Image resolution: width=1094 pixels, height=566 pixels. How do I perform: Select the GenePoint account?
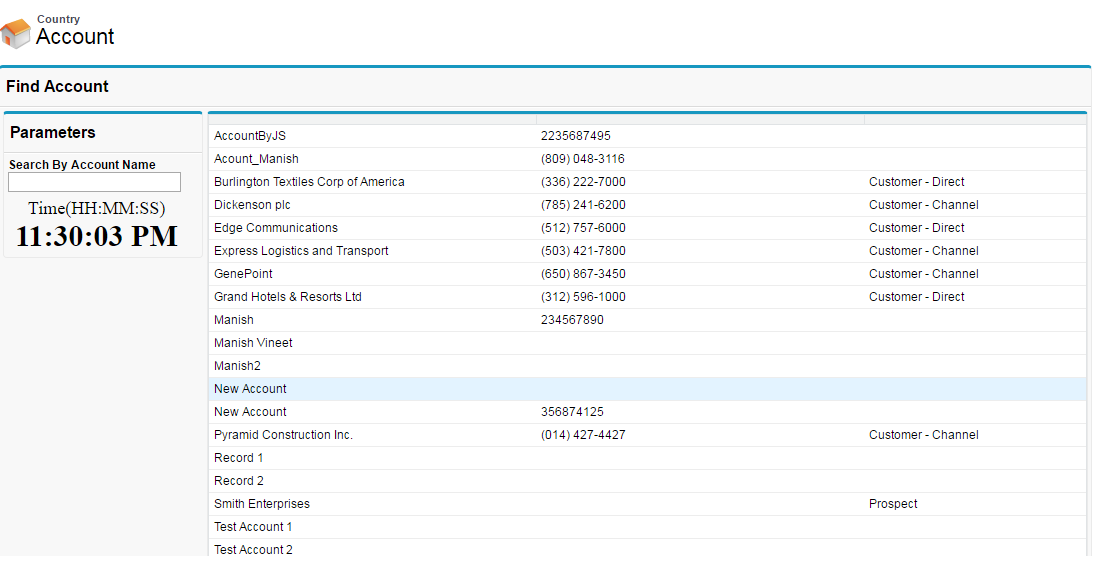[x=243, y=274]
